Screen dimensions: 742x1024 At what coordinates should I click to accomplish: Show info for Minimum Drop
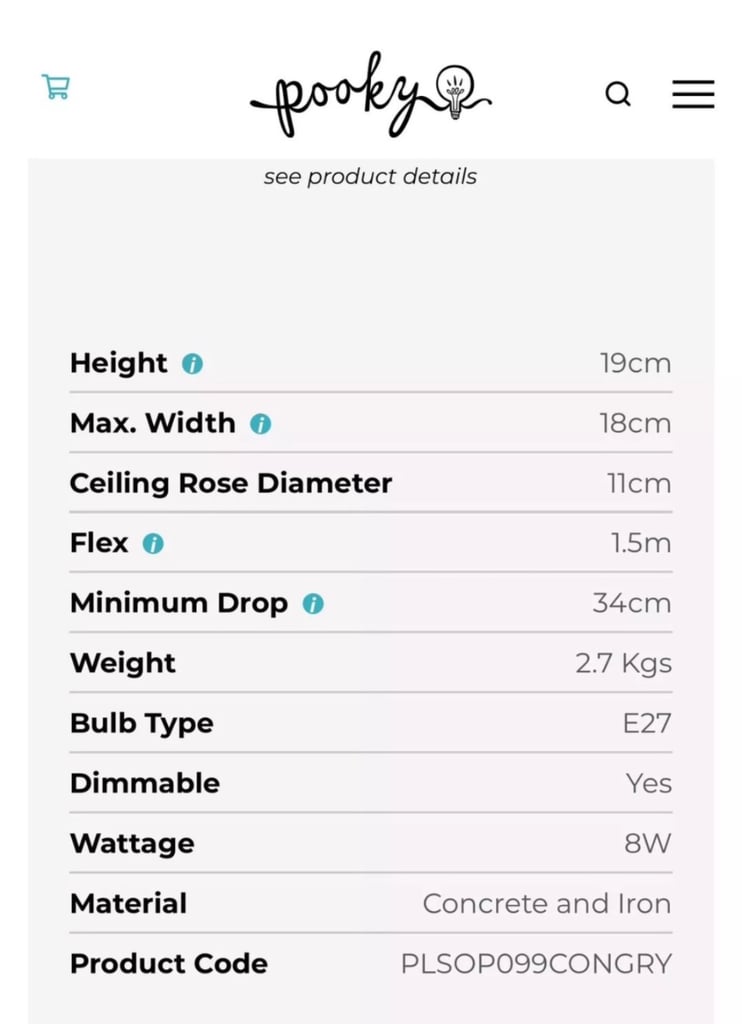point(313,604)
